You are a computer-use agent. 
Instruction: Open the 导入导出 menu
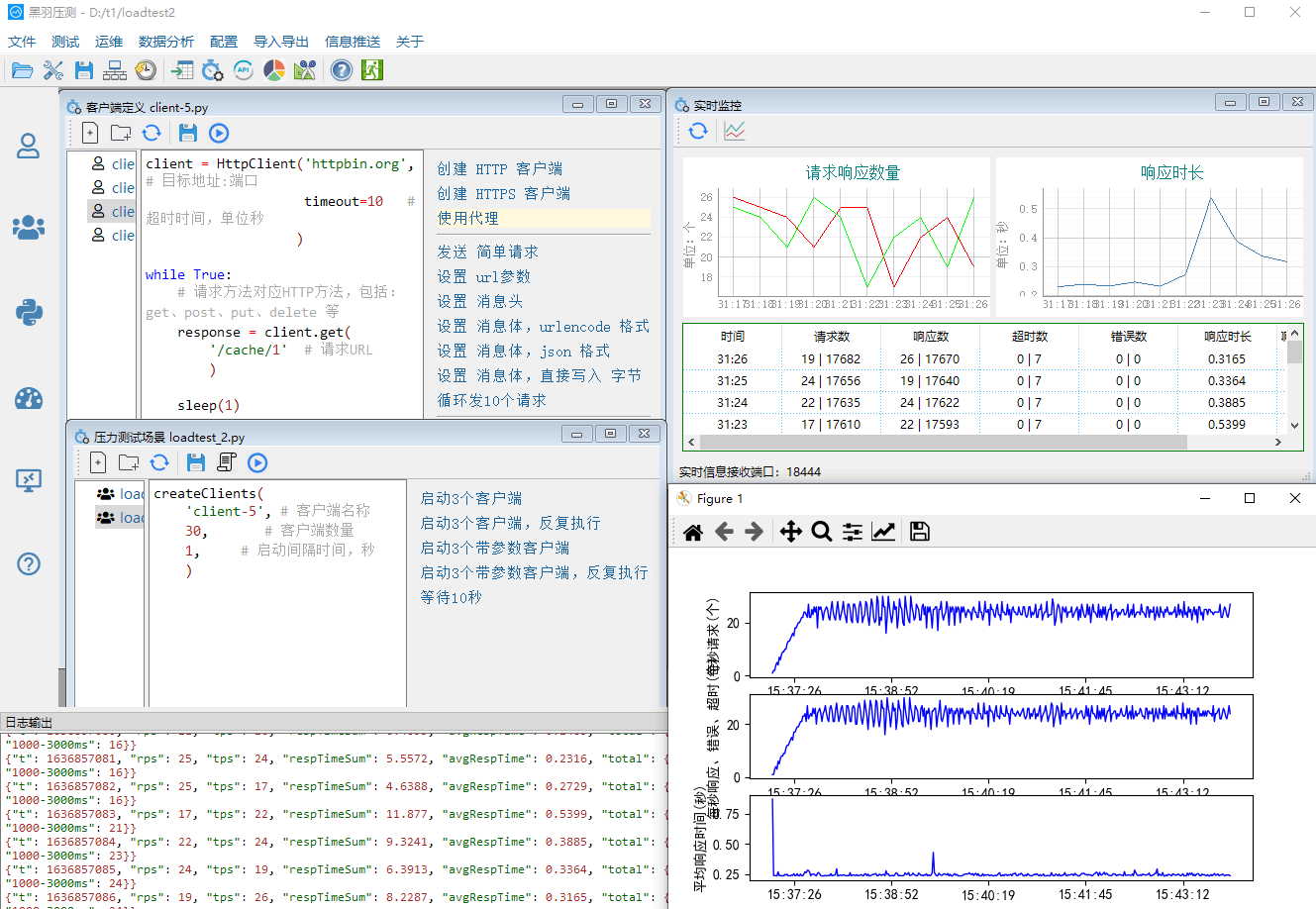coord(281,42)
